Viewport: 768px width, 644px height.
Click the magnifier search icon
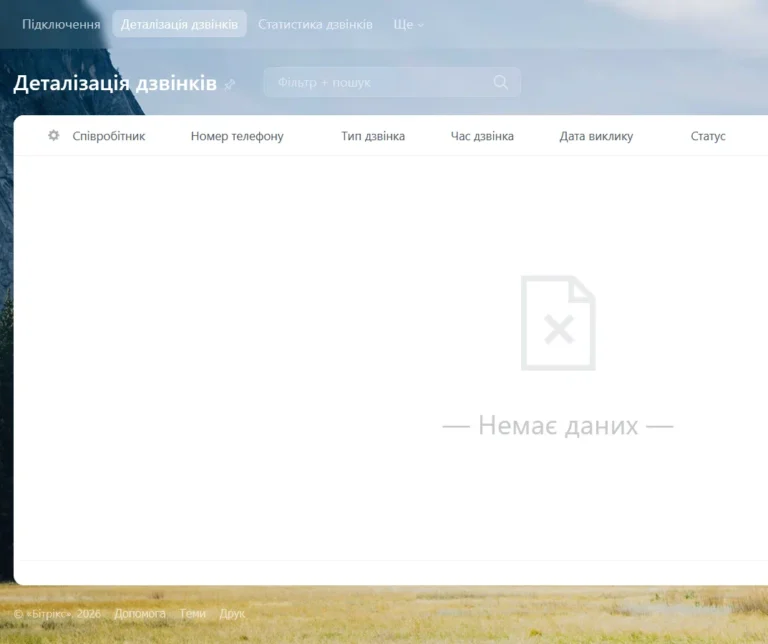click(x=501, y=82)
